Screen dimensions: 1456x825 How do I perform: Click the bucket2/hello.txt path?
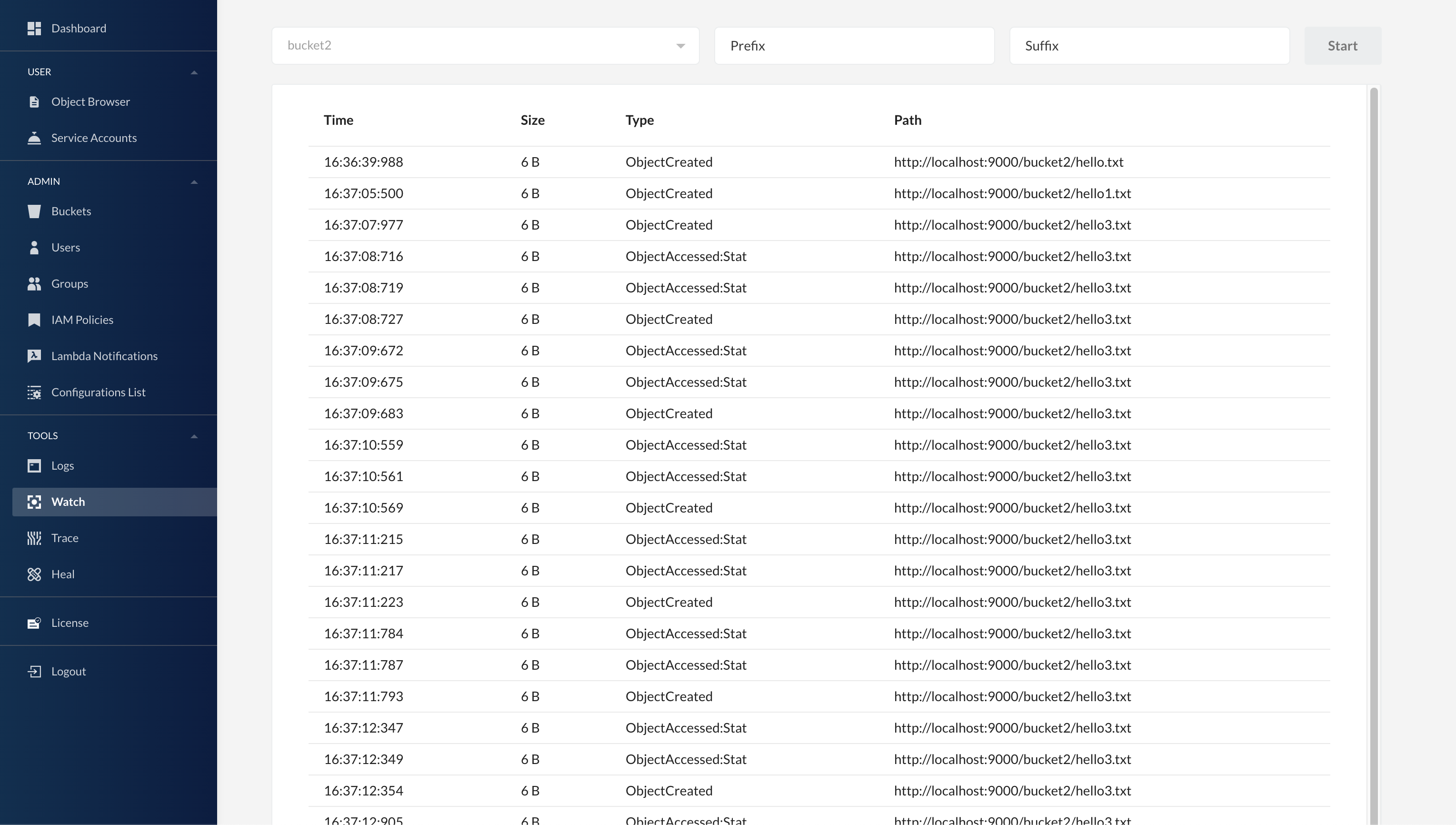pos(1008,162)
